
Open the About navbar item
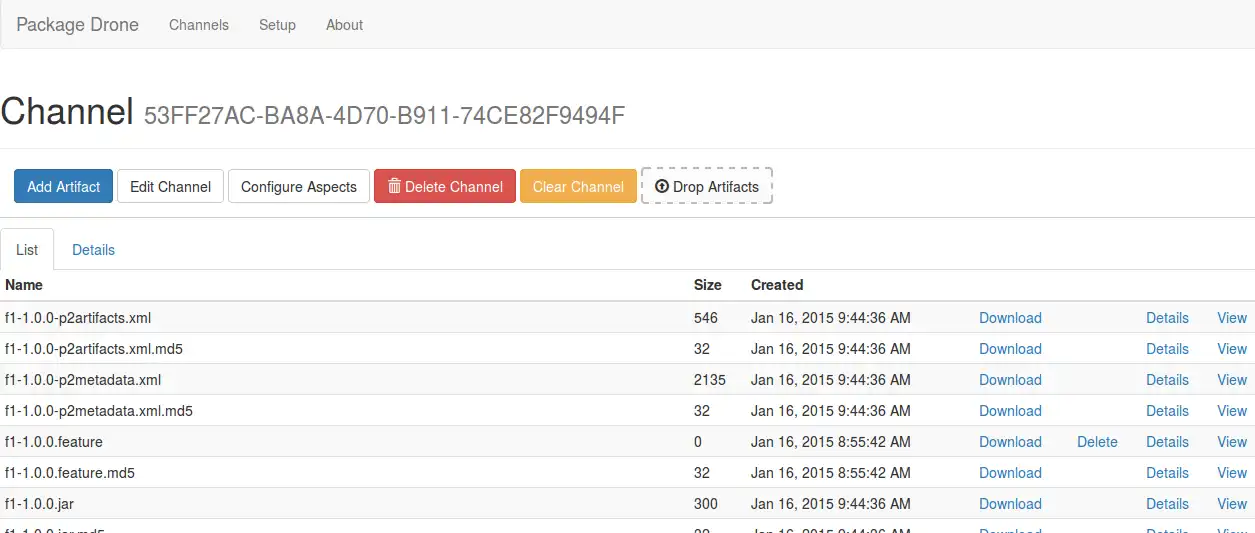click(x=344, y=25)
